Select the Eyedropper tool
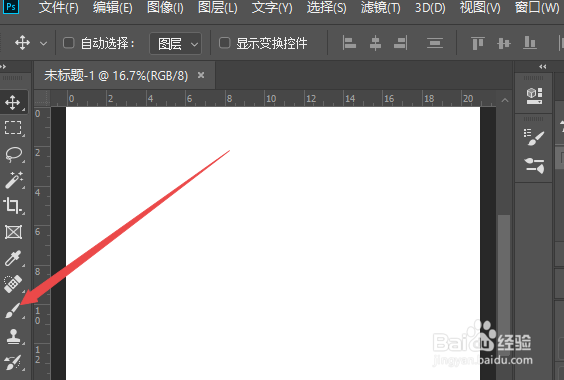The width and height of the screenshot is (564, 380). (x=13, y=258)
